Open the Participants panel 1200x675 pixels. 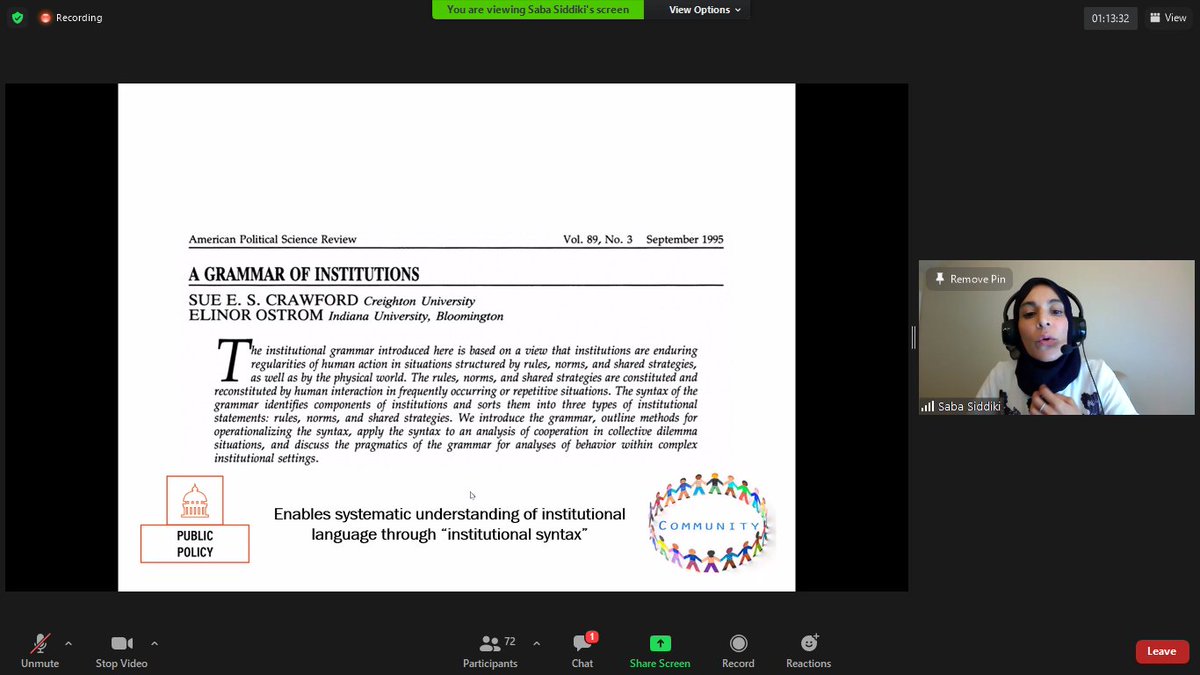coord(490,650)
